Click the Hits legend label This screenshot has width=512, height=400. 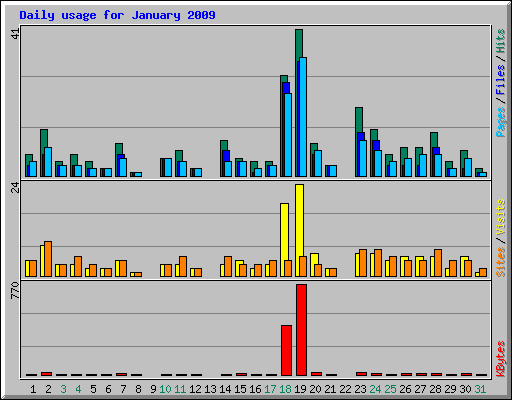(x=500, y=41)
